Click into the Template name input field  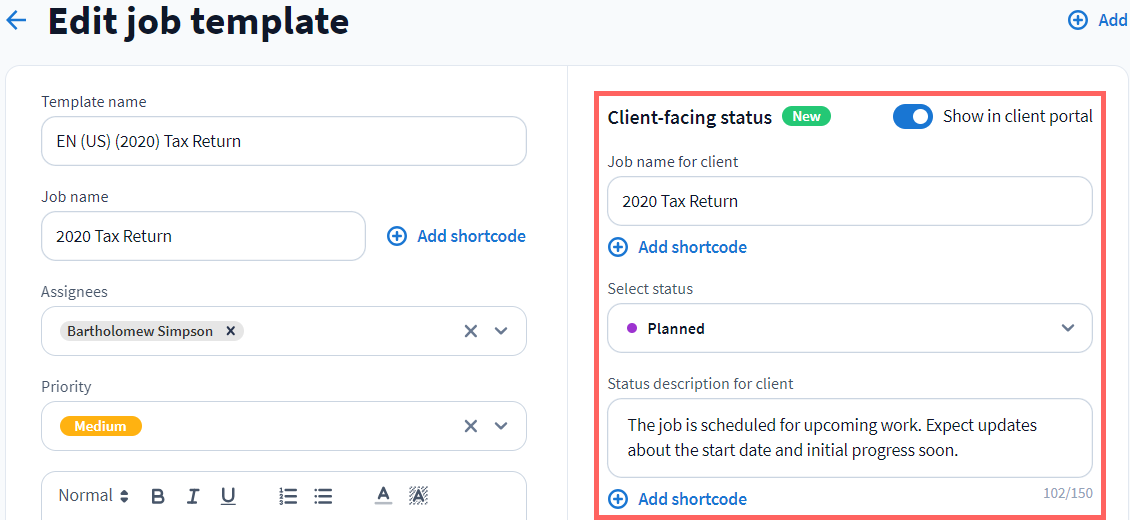(283, 141)
